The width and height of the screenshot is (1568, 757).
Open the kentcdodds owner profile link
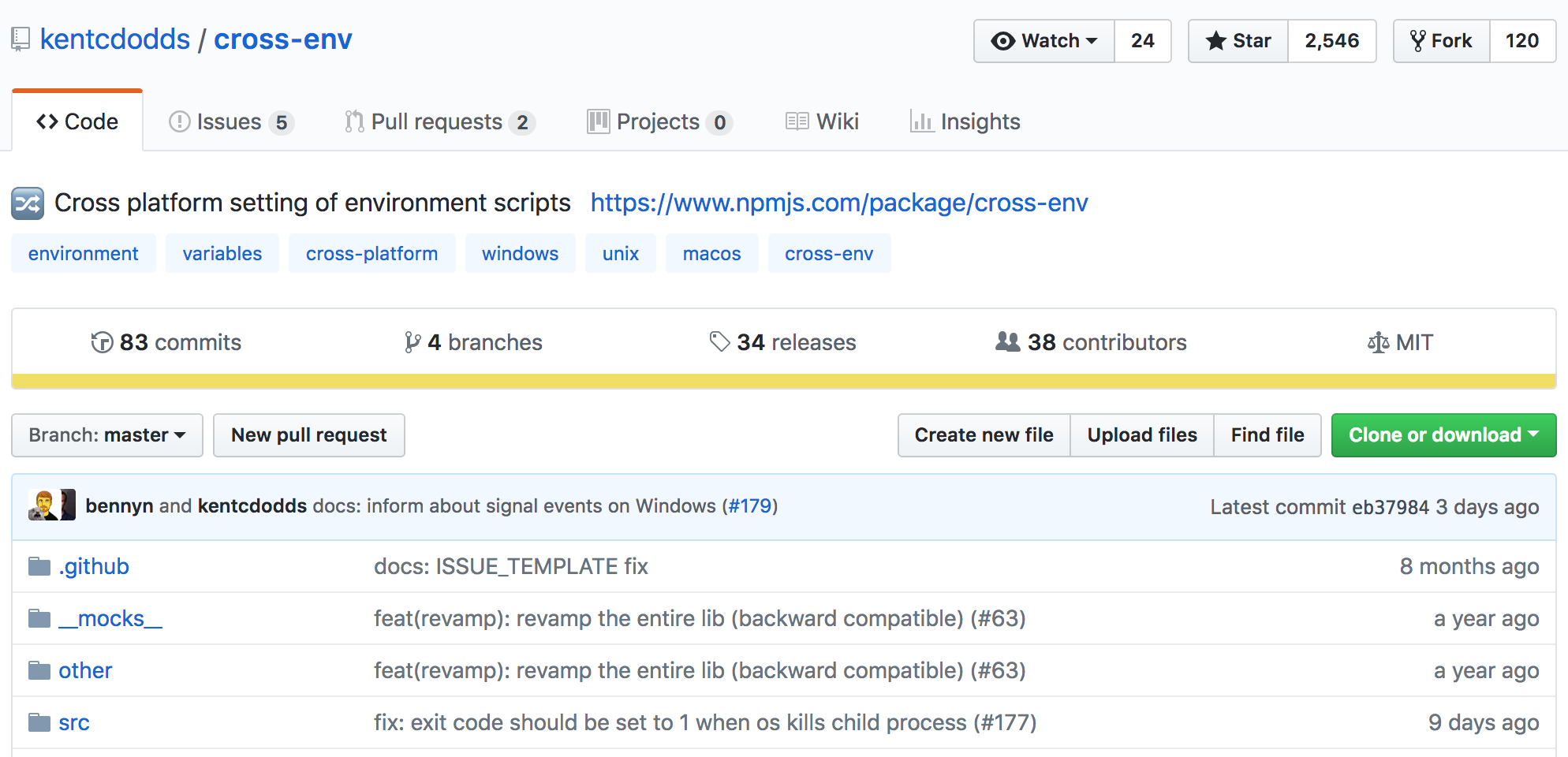tap(115, 39)
